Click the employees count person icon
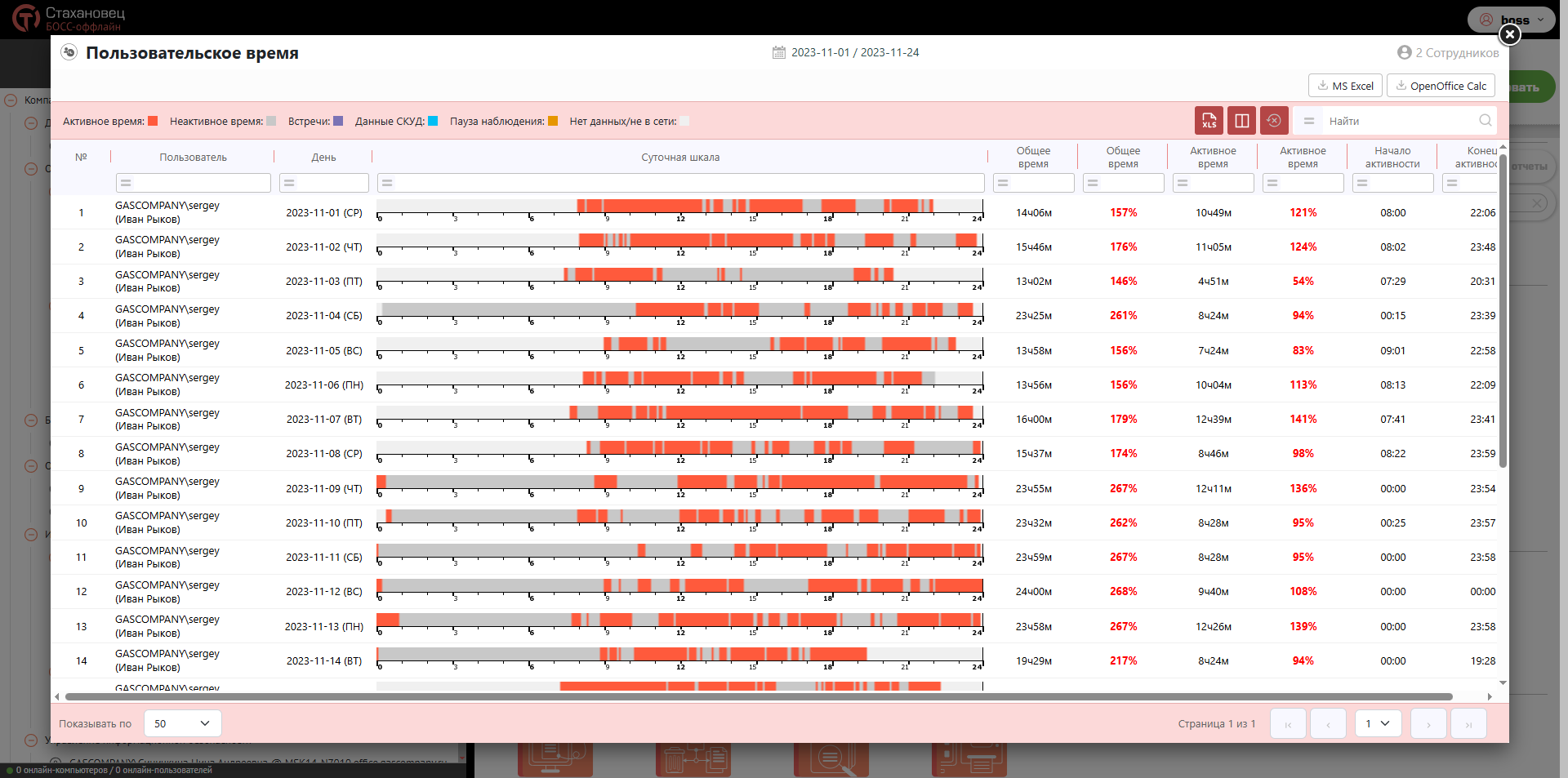Screen dimensions: 1568x778 [x=1404, y=52]
